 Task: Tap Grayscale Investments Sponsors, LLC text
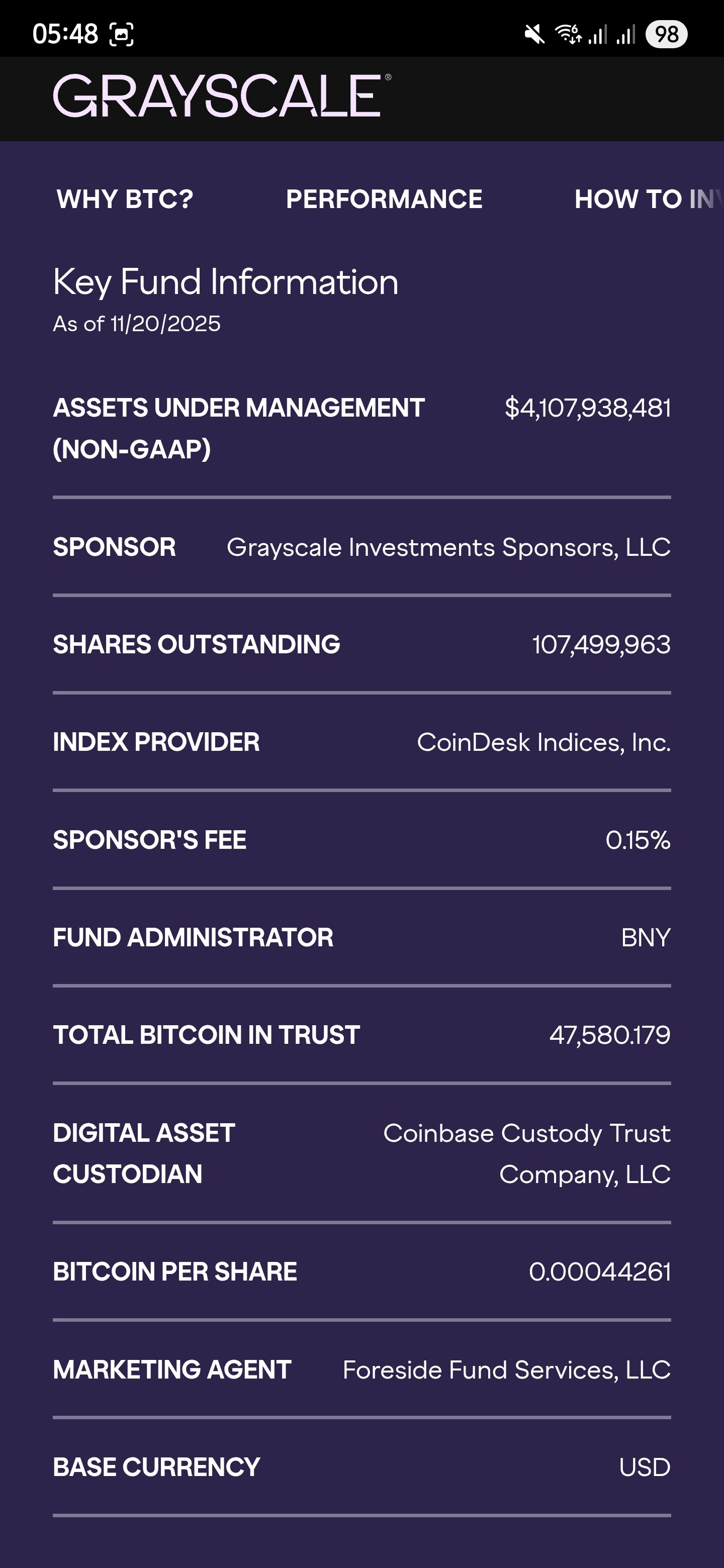pos(449,547)
